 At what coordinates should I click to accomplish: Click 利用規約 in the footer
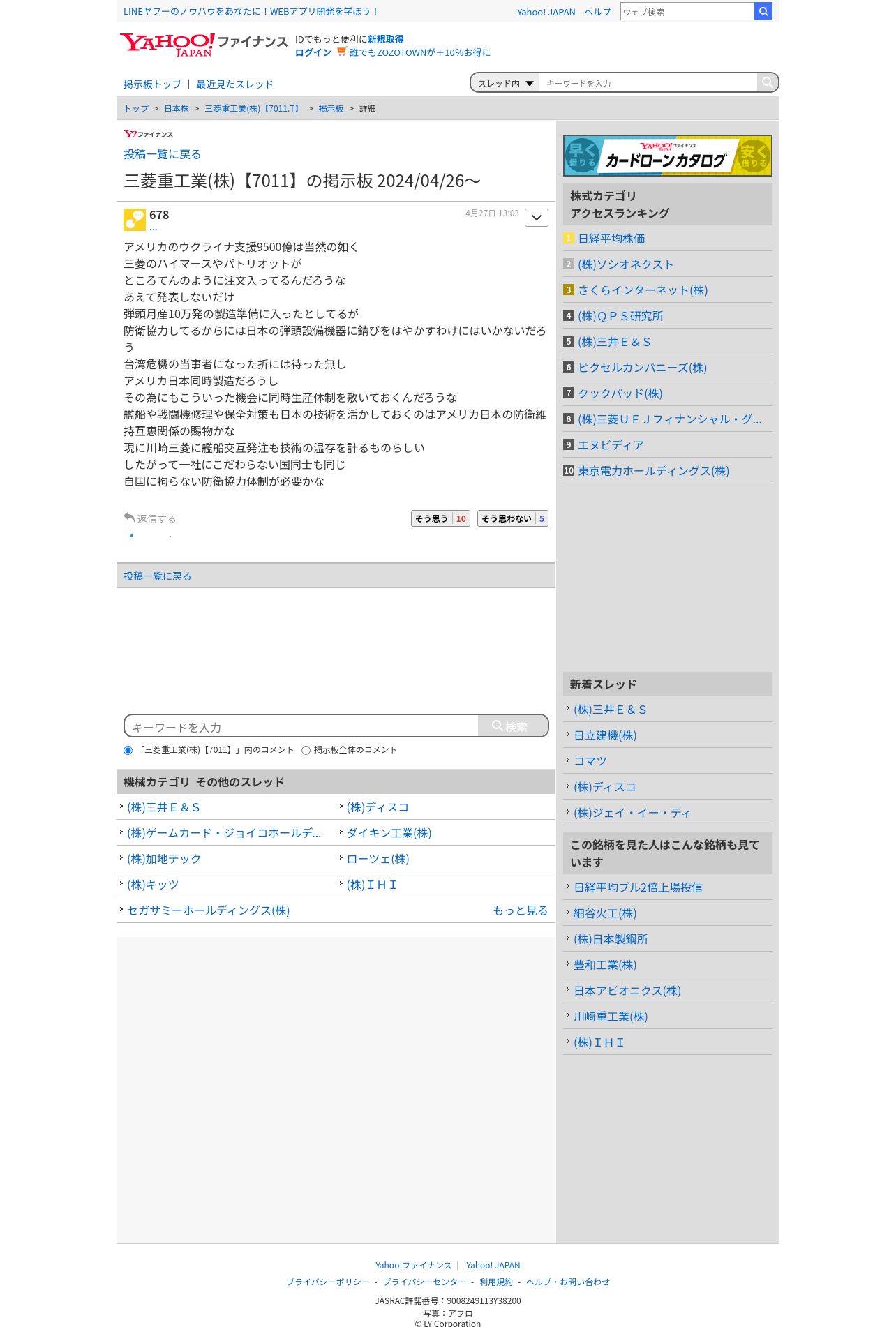pyautogui.click(x=496, y=1282)
